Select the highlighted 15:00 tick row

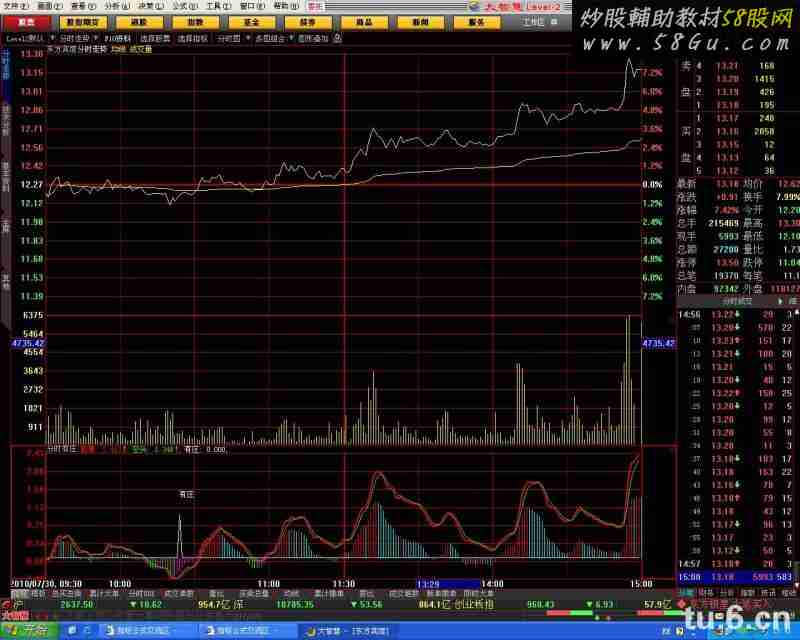tap(735, 577)
